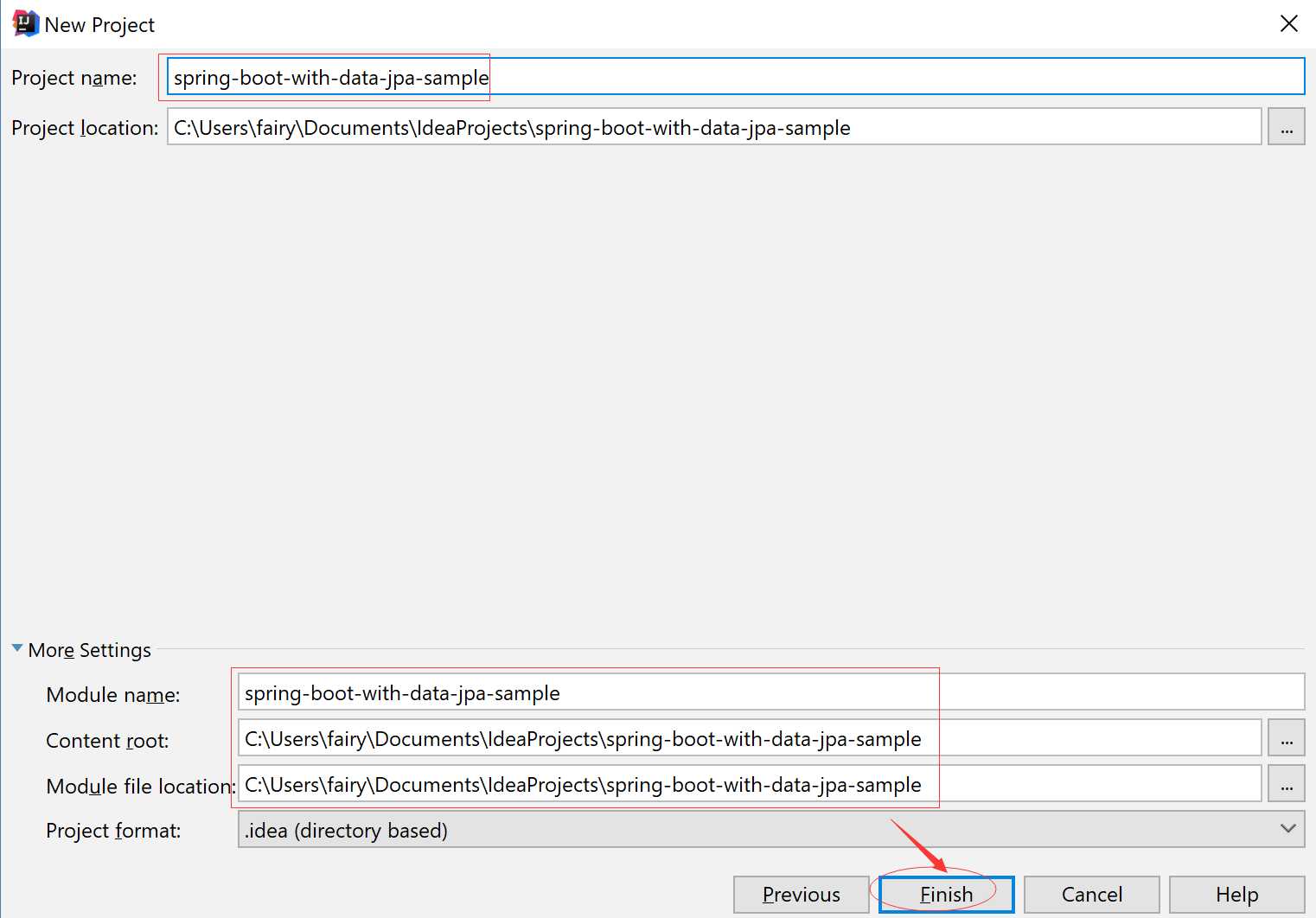Click the Help button
Screen dimensions: 1316x918
click(x=1237, y=895)
